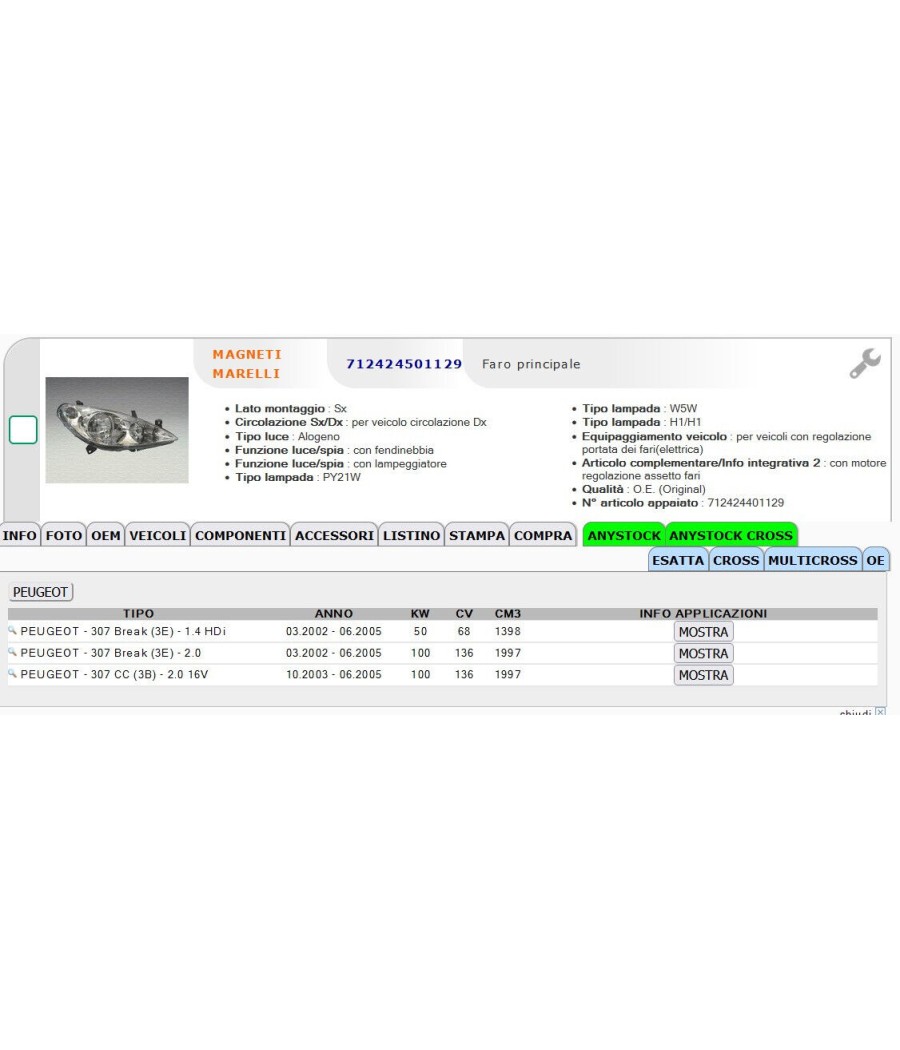
Task: Click year range 10.2003 - 06.2005
Action: [333, 674]
